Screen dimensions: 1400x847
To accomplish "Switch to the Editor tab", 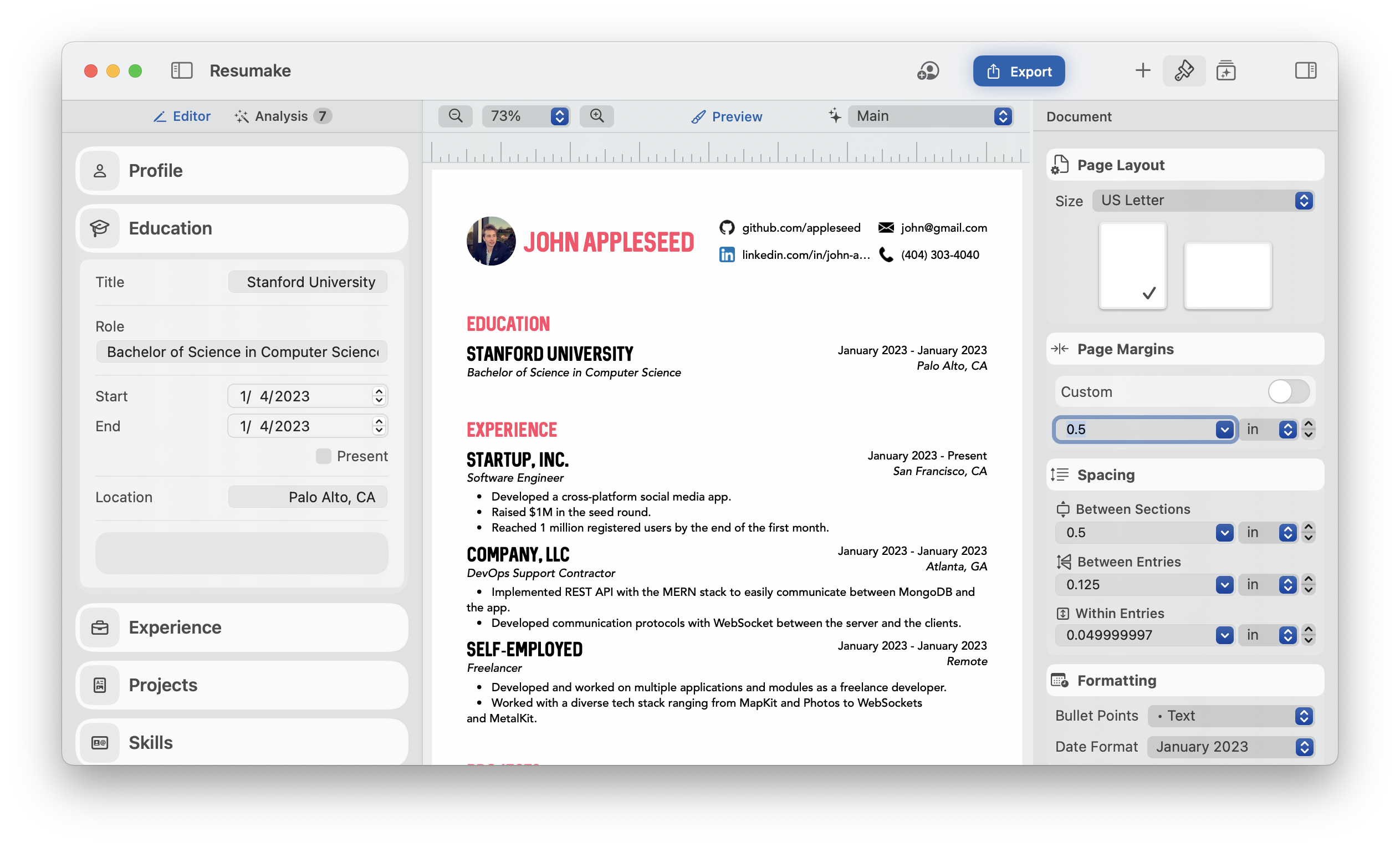I will click(x=182, y=116).
